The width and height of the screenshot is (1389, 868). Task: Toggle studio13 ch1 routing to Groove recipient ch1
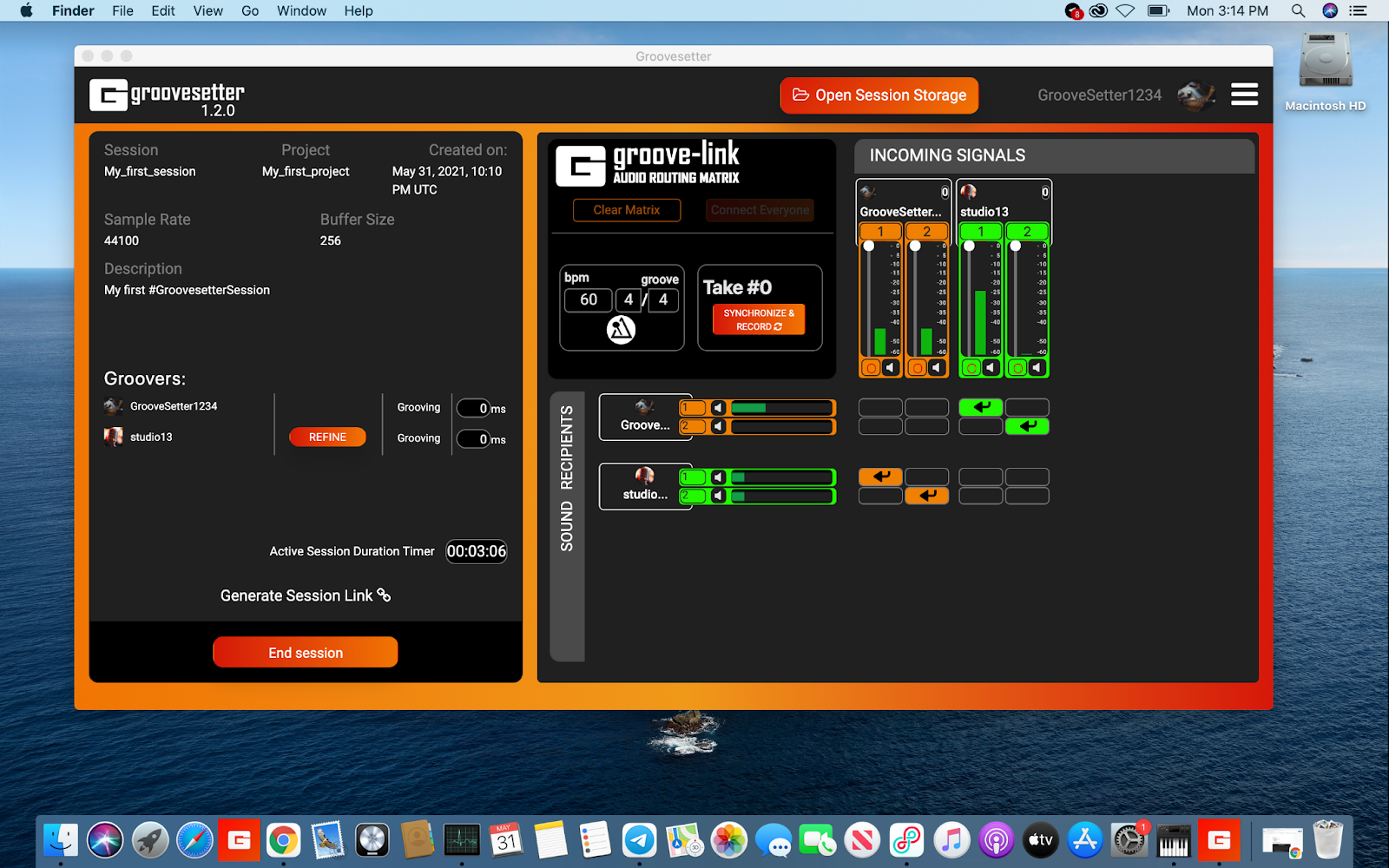(x=981, y=407)
